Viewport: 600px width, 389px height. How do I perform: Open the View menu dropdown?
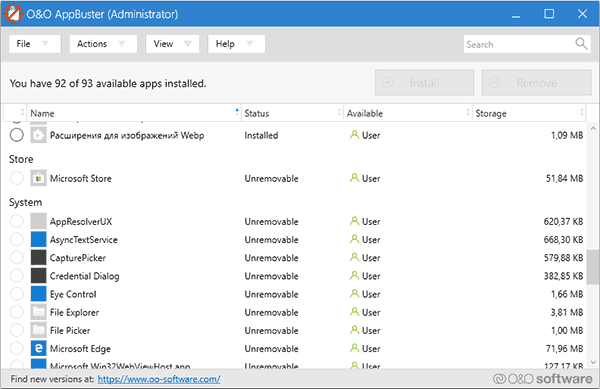(172, 44)
